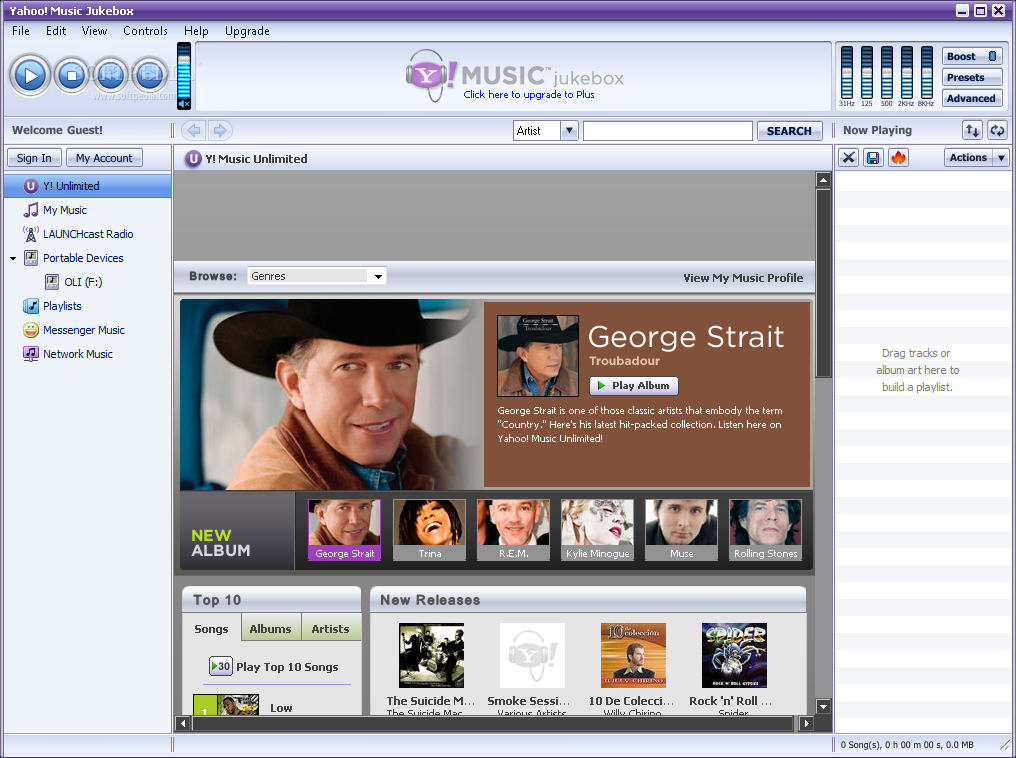
Task: Open Advanced equalizer settings
Action: 972,98
